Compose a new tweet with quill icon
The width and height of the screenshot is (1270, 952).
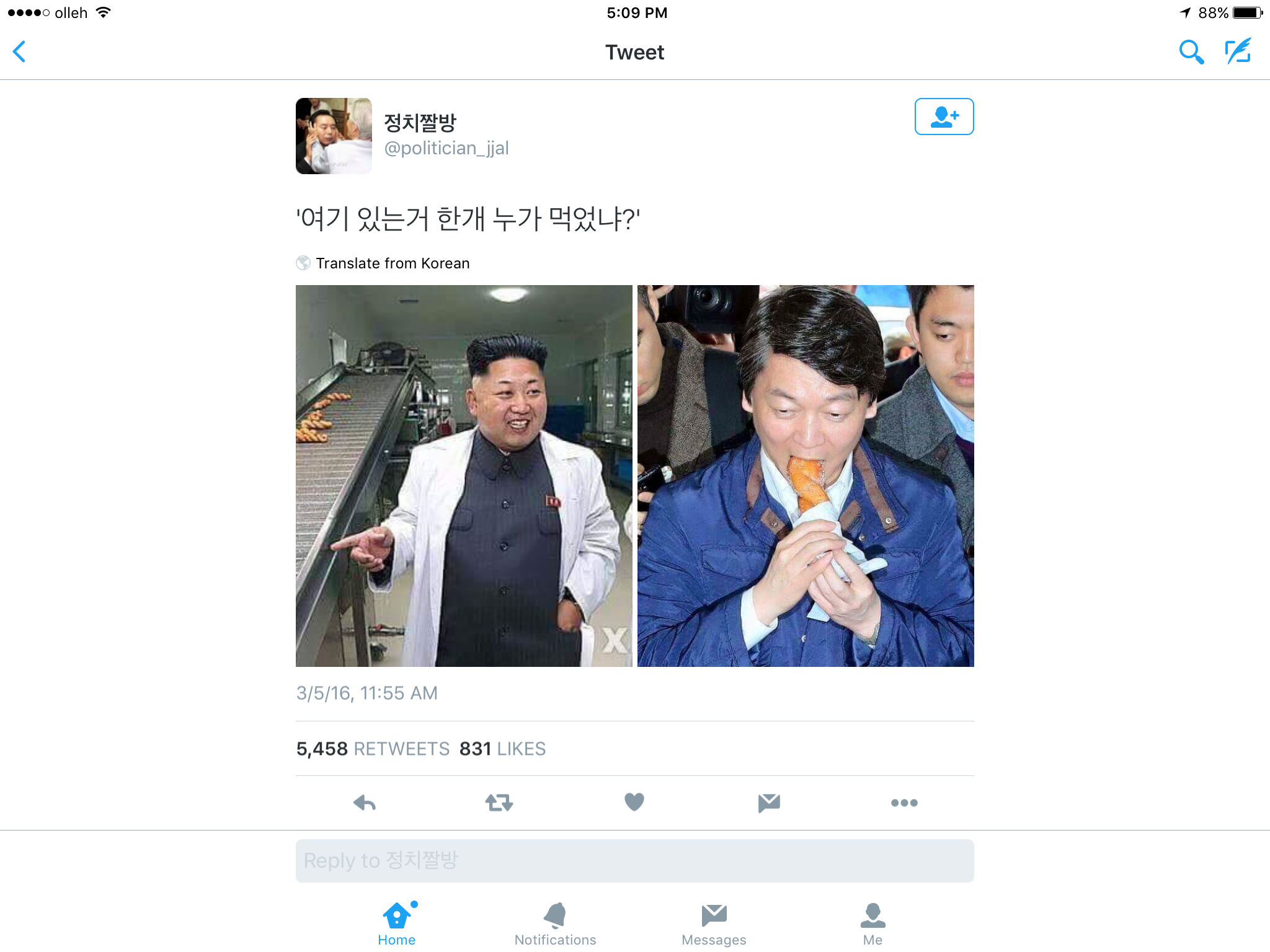pos(1238,51)
